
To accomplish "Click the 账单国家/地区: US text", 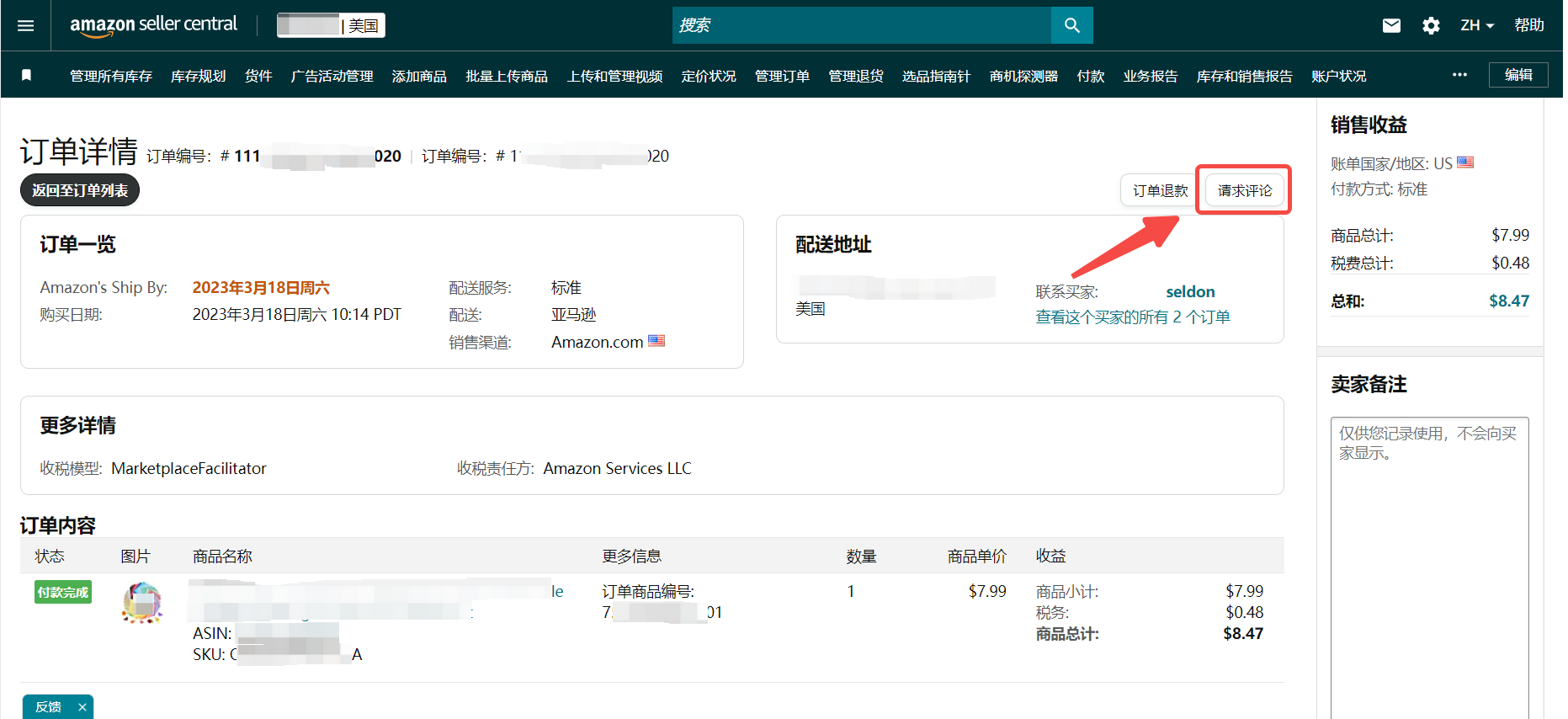I will coord(1391,163).
